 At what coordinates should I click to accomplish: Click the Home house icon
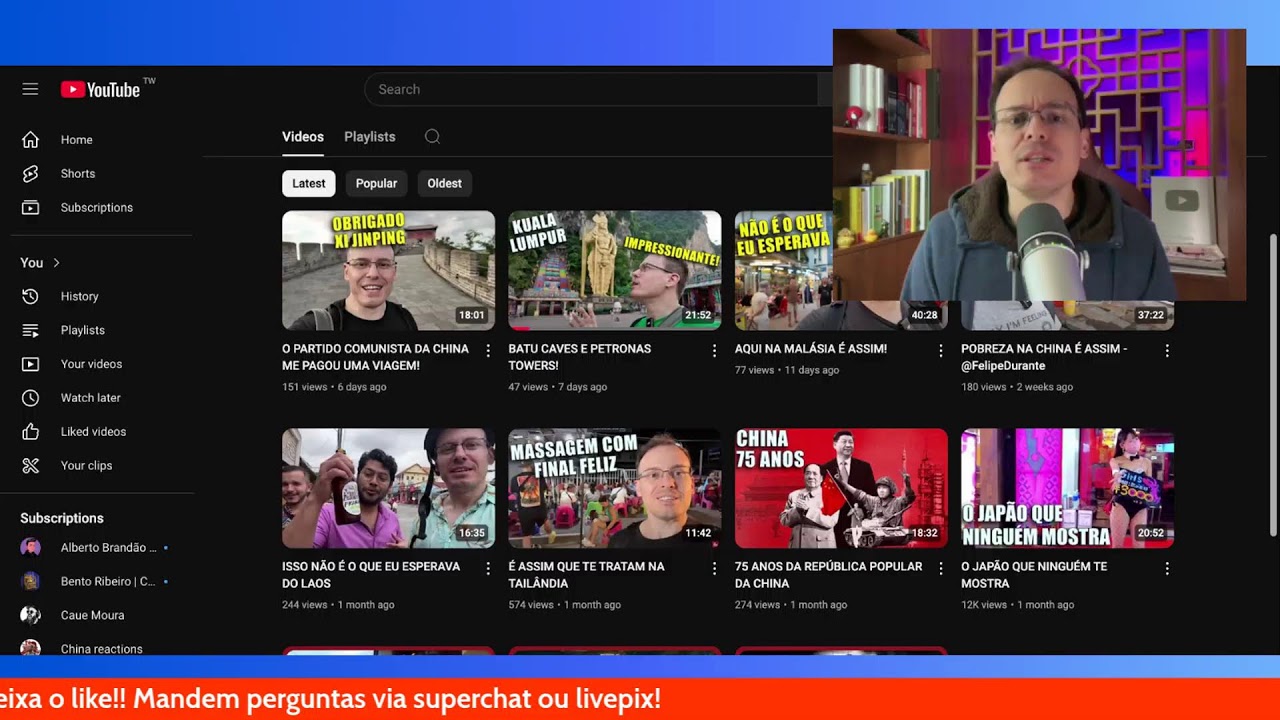(30, 140)
